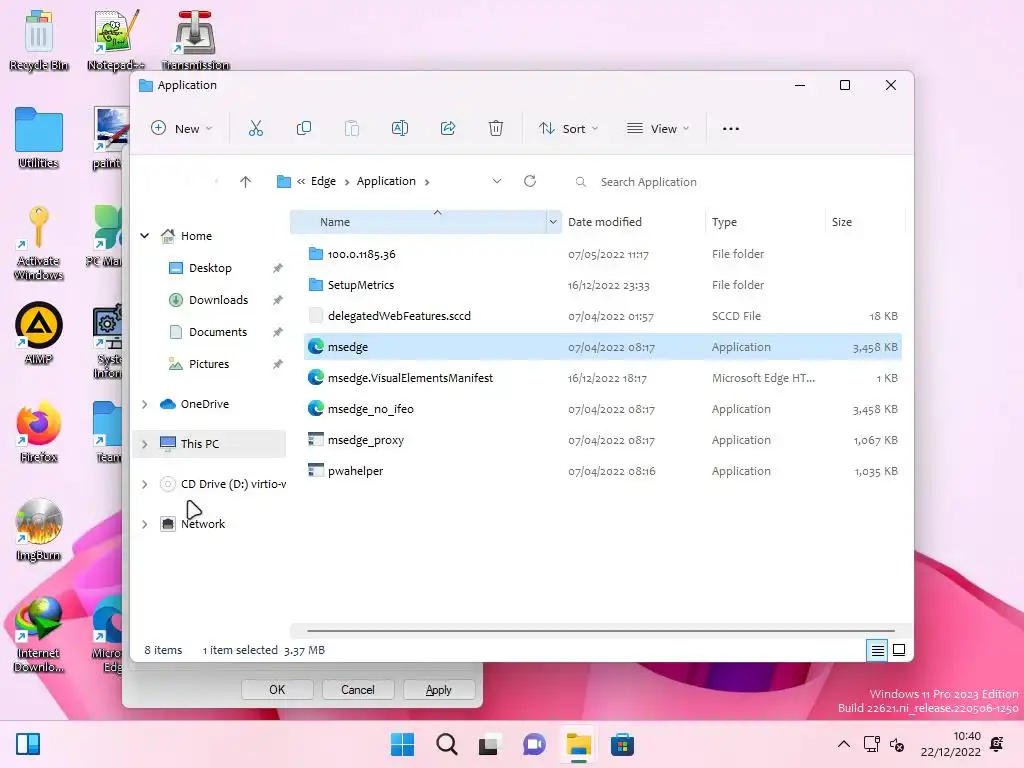Sort by the Size column header
1024x768 pixels.
[865, 222]
